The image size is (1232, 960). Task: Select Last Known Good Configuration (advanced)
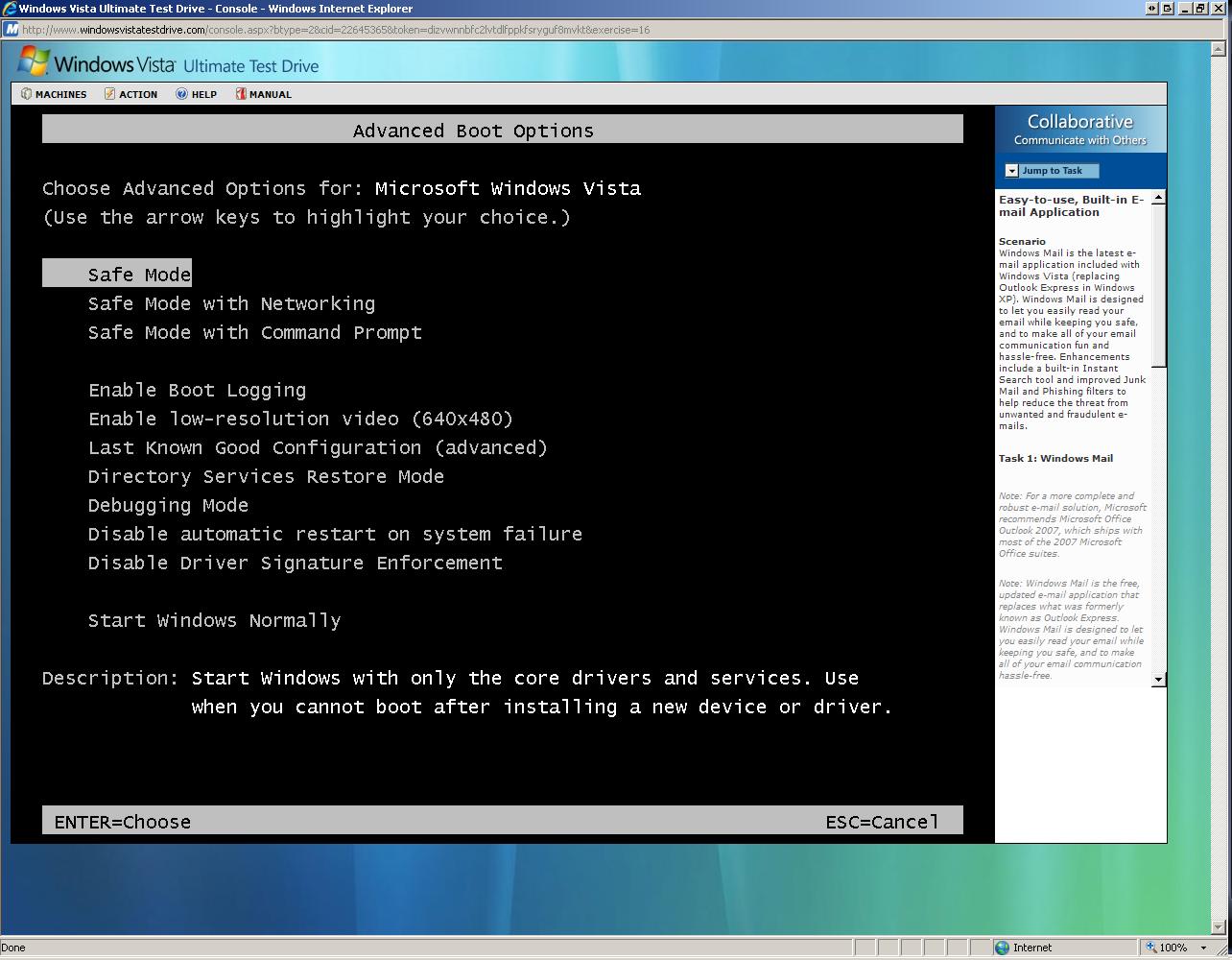pyautogui.click(x=318, y=447)
